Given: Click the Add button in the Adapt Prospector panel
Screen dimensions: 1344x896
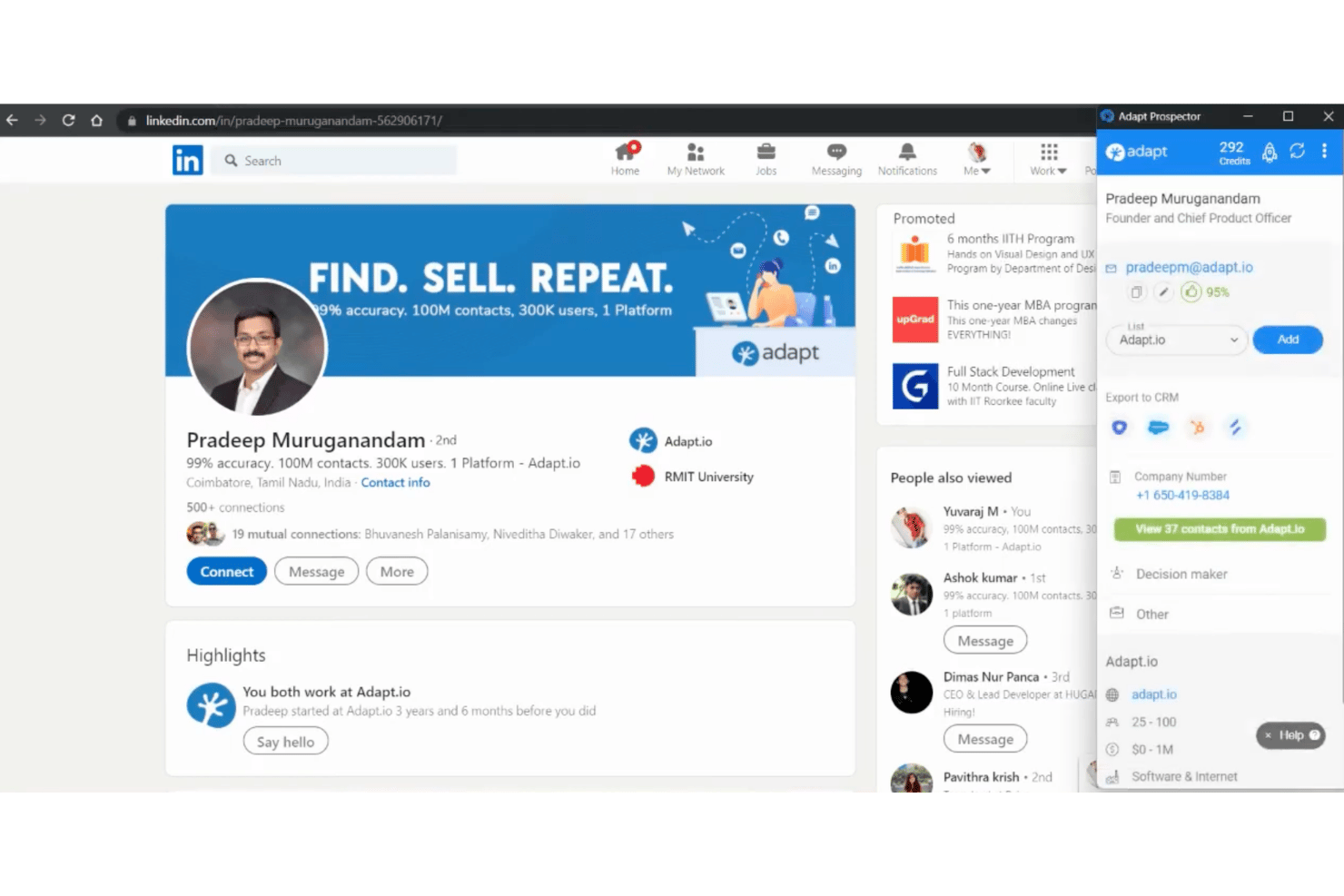Looking at the screenshot, I should click(x=1288, y=340).
